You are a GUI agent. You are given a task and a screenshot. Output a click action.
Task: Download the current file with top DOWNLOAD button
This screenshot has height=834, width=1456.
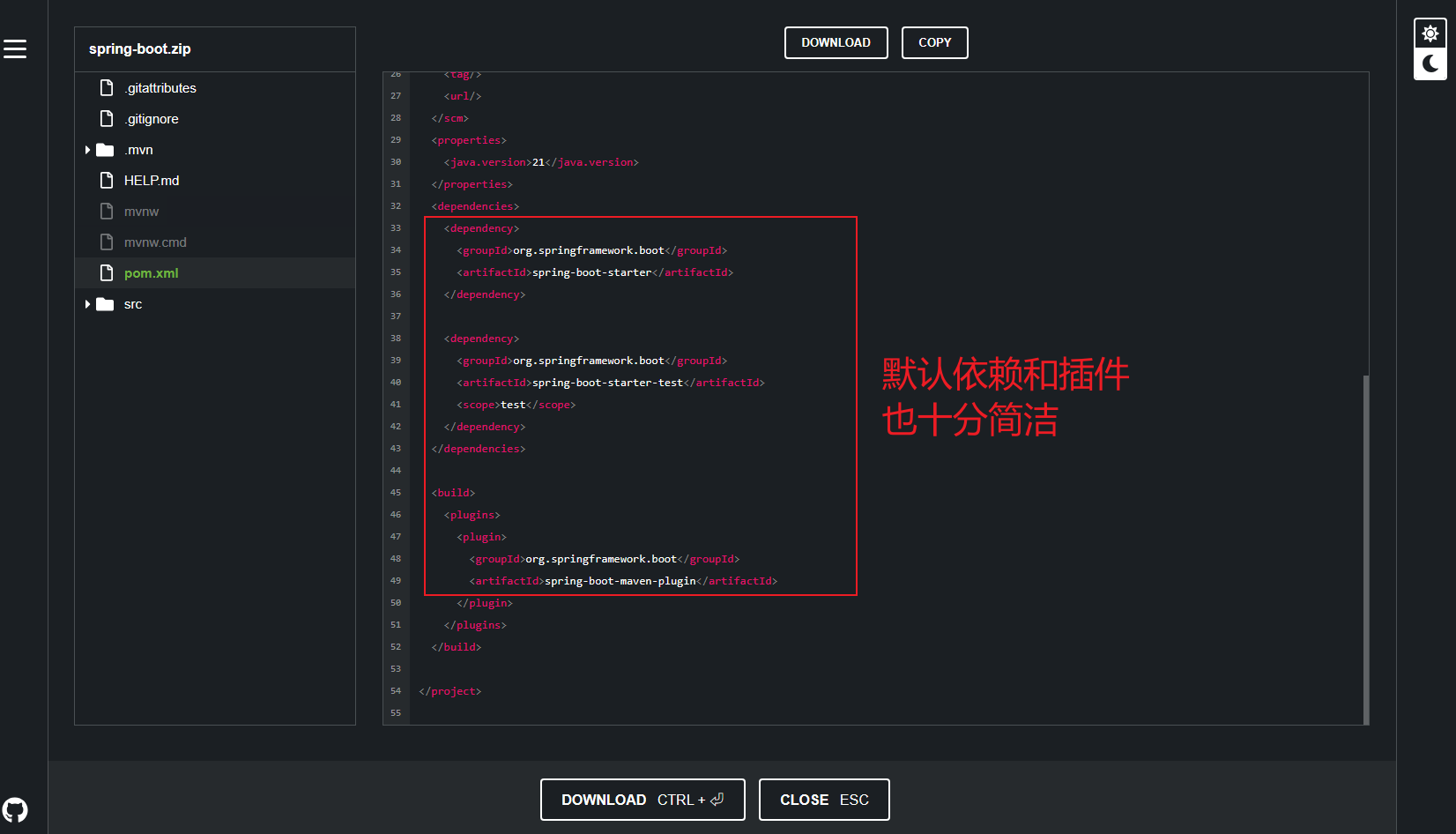point(836,42)
